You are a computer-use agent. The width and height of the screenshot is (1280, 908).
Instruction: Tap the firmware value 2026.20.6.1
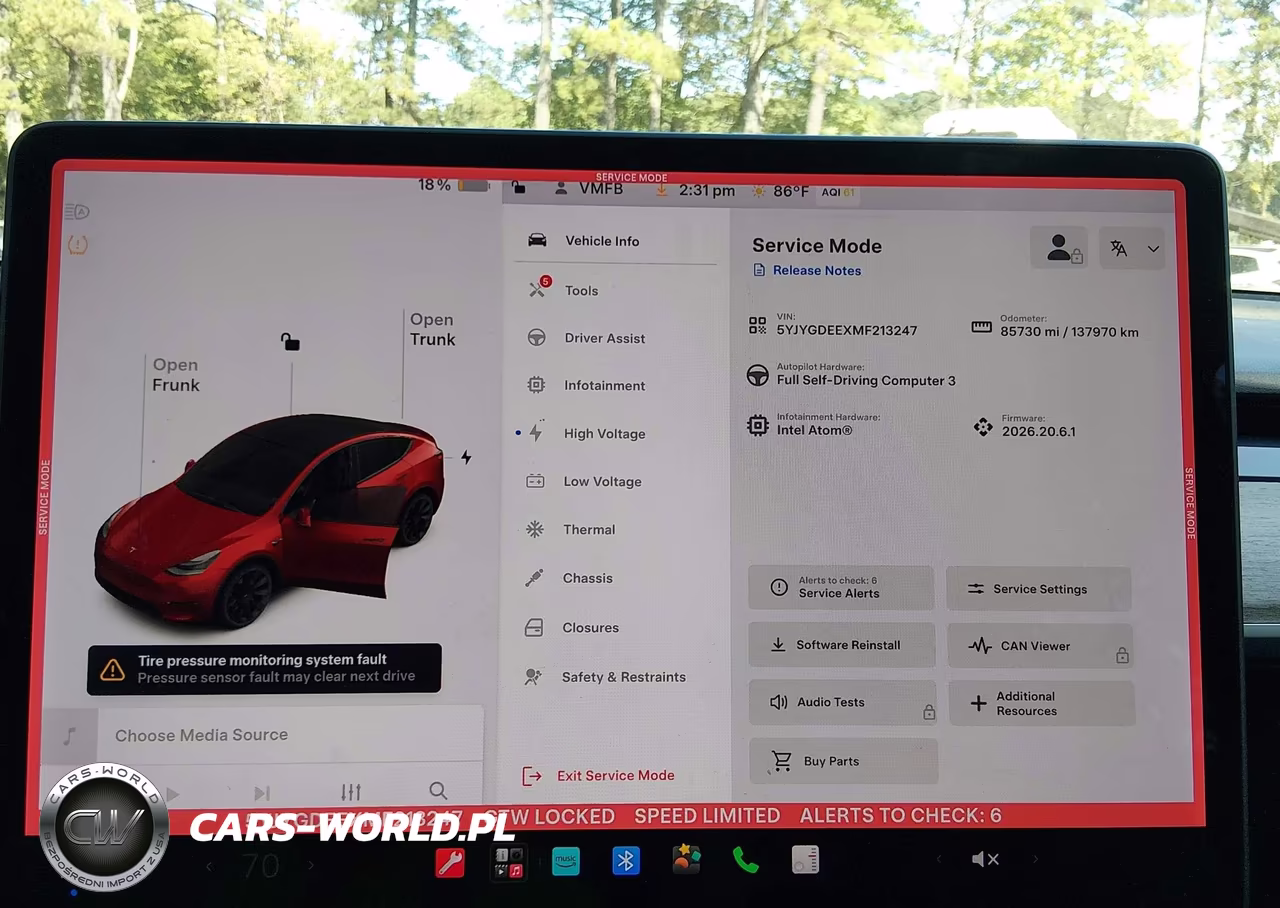[x=1038, y=432]
